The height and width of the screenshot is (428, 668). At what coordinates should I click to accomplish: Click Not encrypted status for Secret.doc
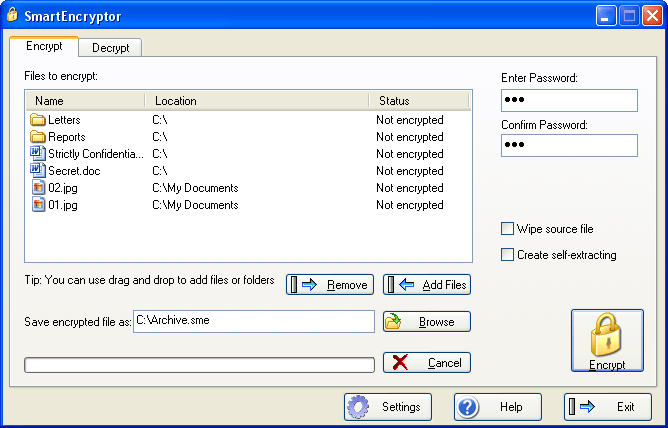(410, 171)
